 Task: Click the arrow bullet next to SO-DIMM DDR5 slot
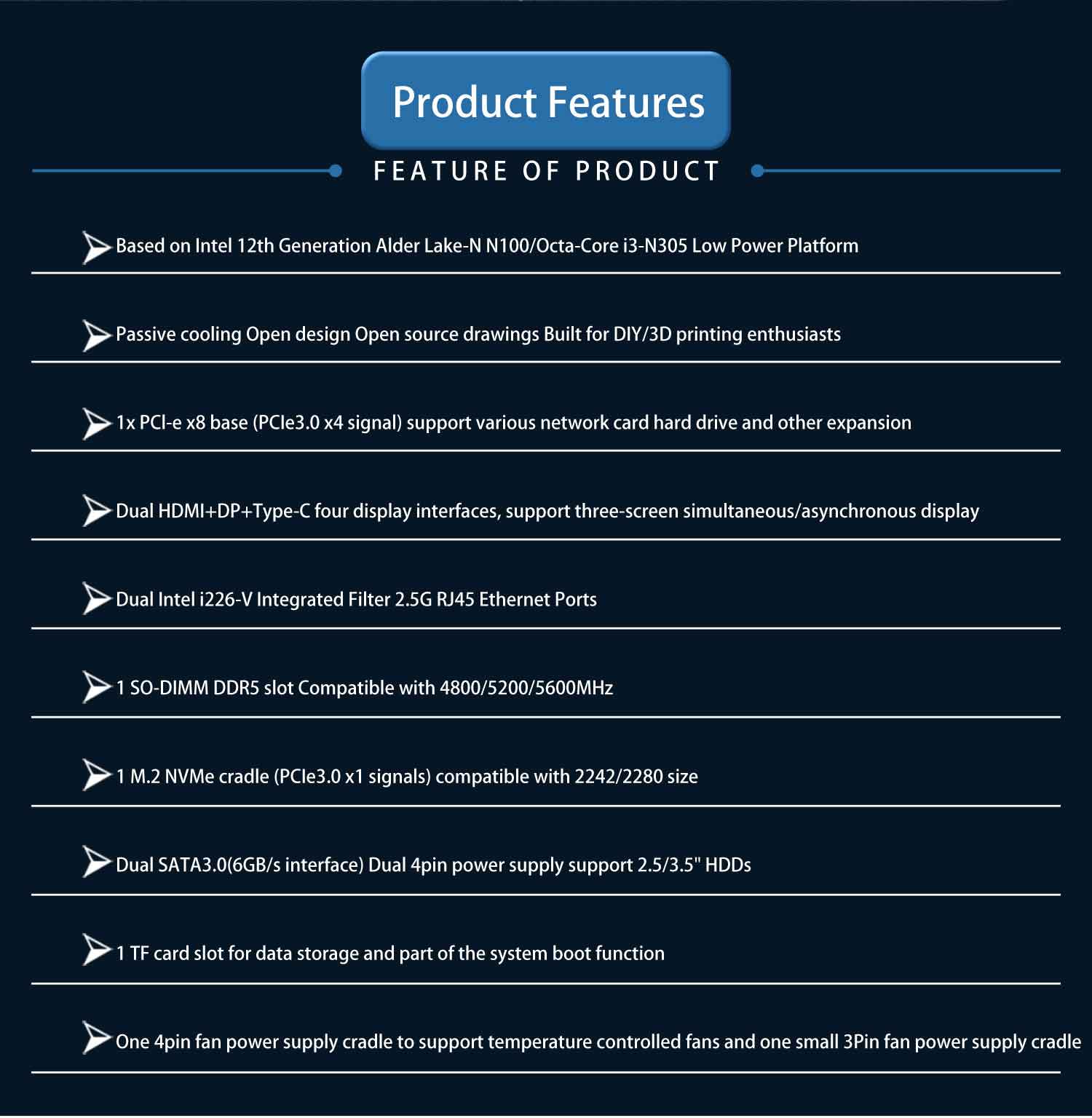95,688
